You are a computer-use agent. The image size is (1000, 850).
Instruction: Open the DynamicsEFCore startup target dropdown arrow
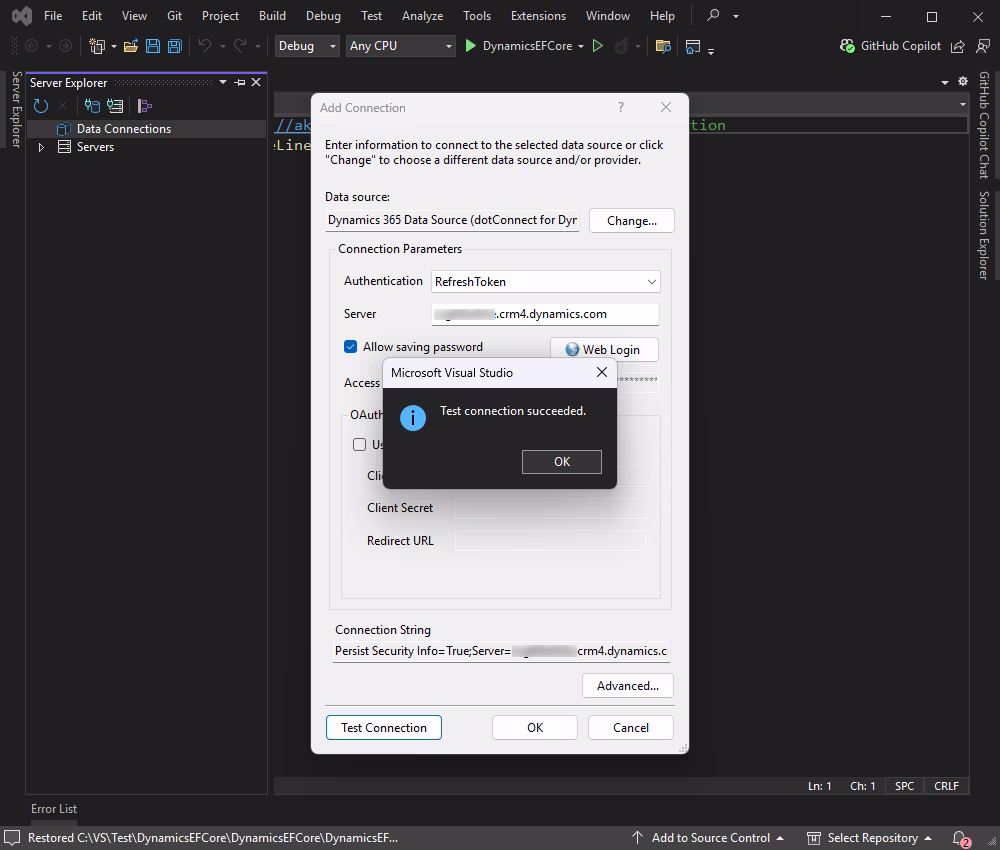coord(580,47)
